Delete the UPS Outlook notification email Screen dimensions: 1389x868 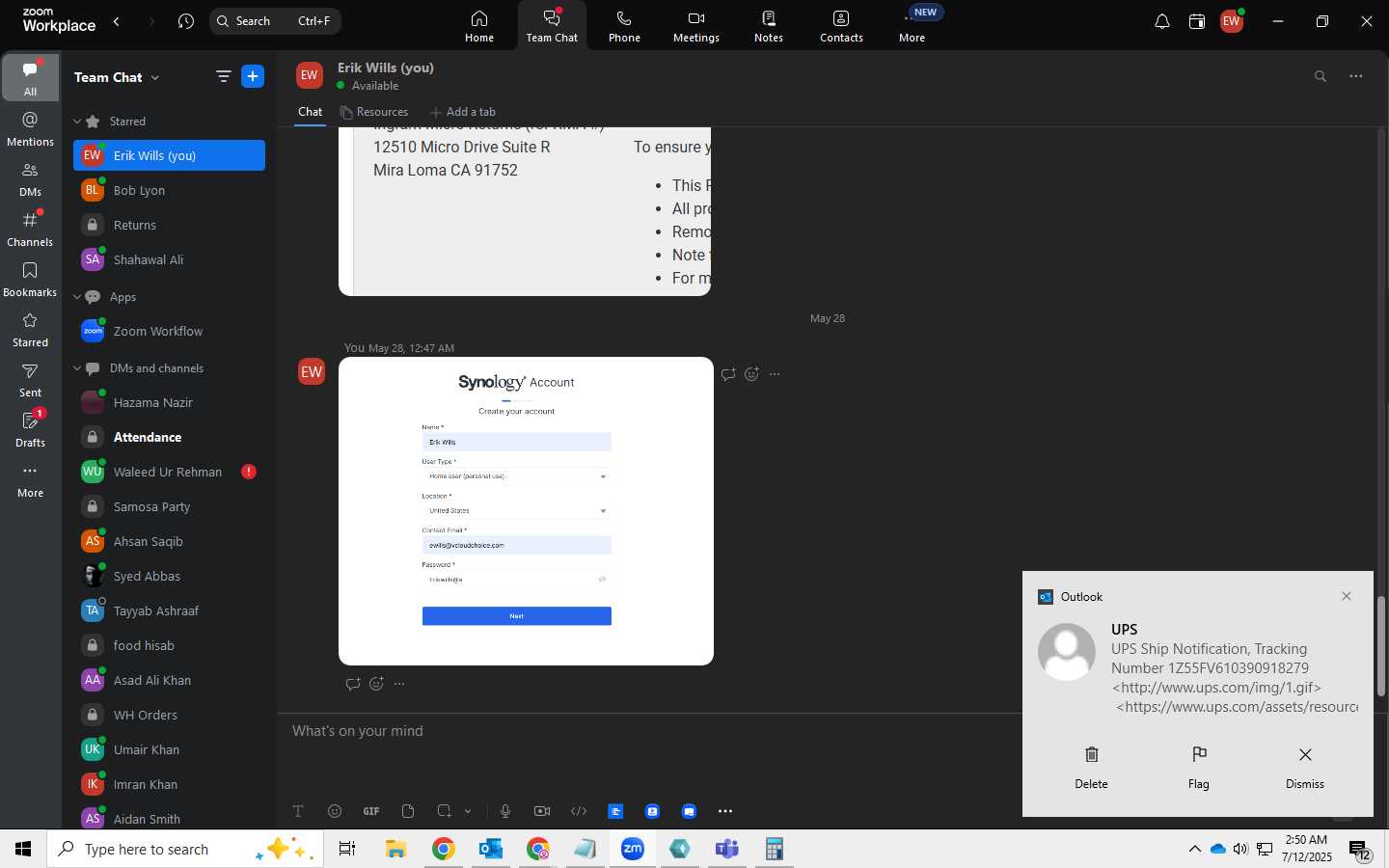[x=1091, y=768]
